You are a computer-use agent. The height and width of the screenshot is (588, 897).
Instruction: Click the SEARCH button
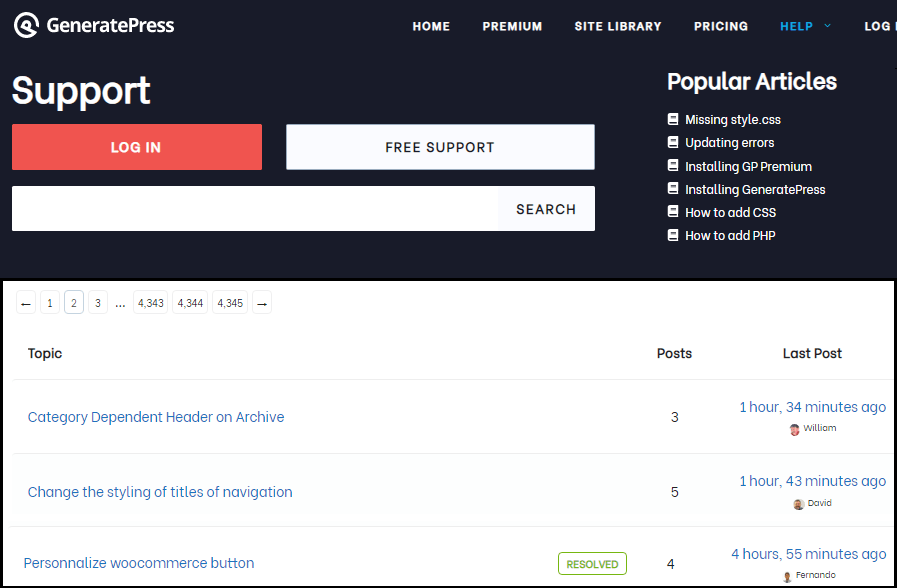[x=546, y=209]
